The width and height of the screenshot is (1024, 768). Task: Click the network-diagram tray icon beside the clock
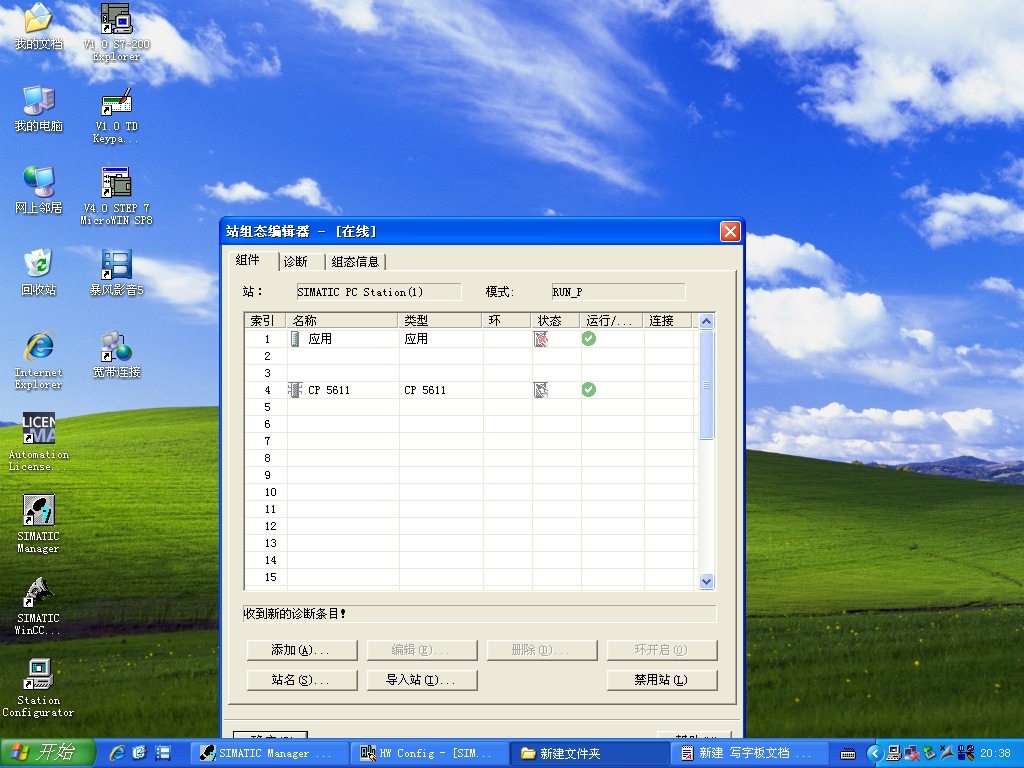pyautogui.click(x=965, y=753)
